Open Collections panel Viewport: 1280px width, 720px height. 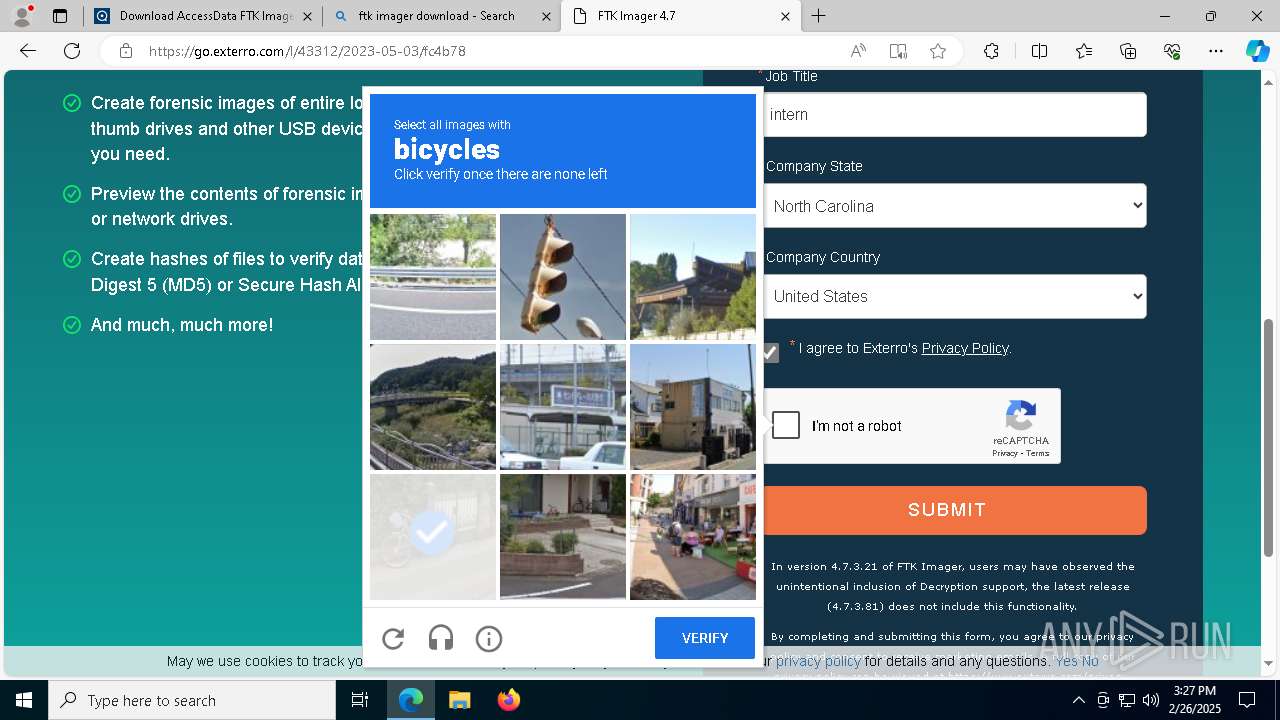1128,51
